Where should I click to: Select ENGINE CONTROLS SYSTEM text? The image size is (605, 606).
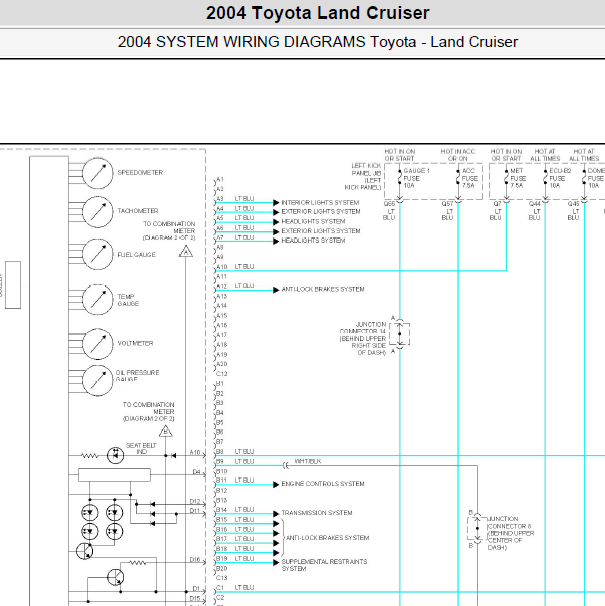point(323,484)
